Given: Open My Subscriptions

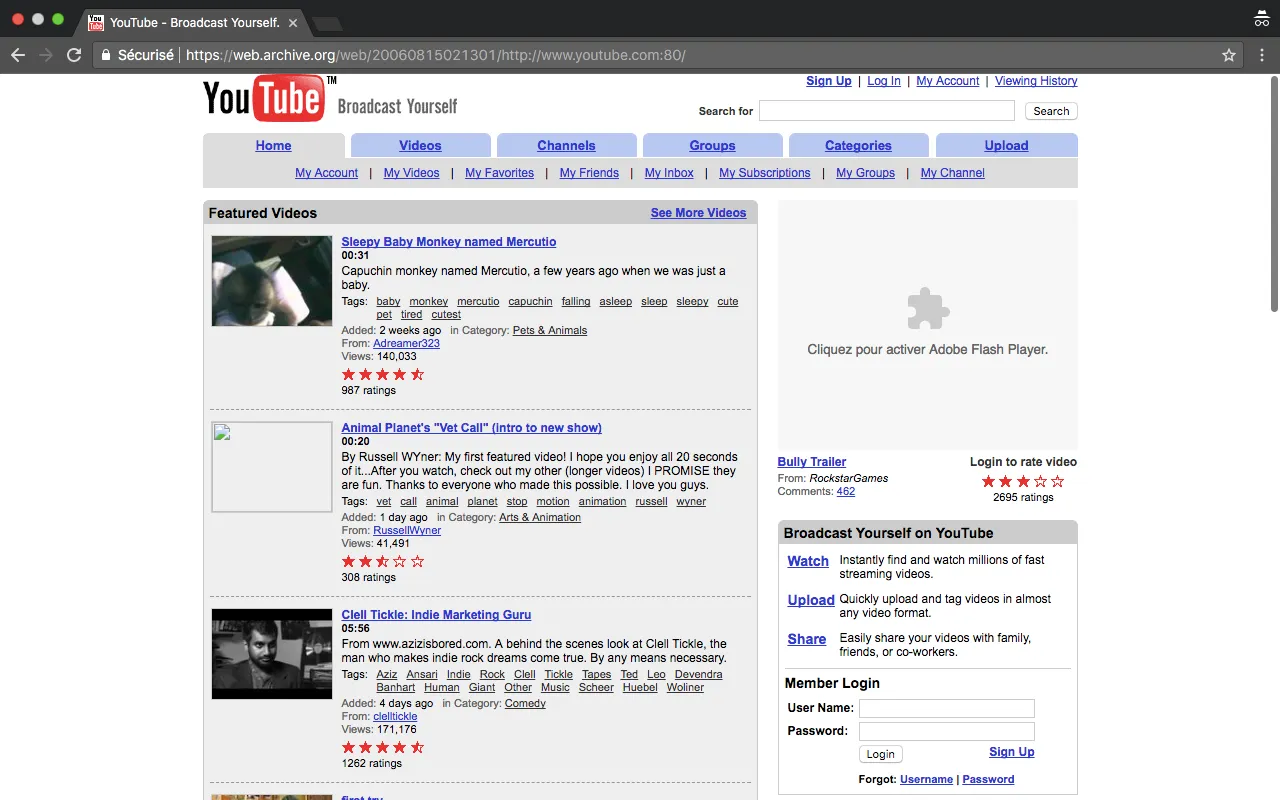Looking at the screenshot, I should point(765,173).
